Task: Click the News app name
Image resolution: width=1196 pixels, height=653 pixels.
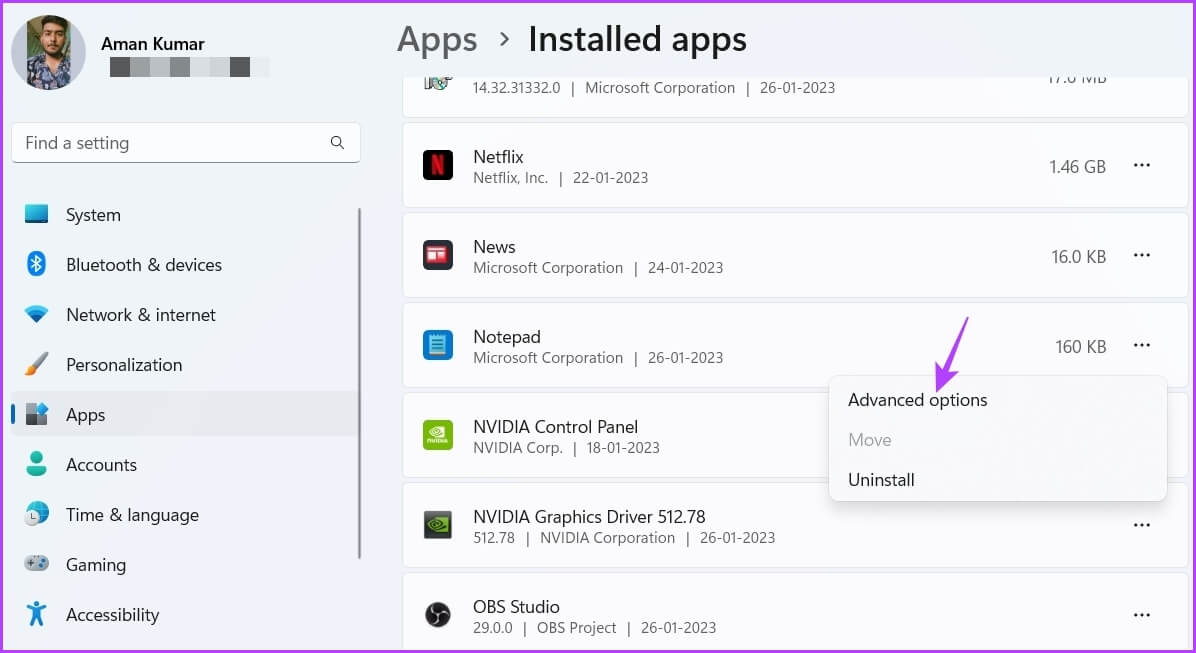Action: 494,246
